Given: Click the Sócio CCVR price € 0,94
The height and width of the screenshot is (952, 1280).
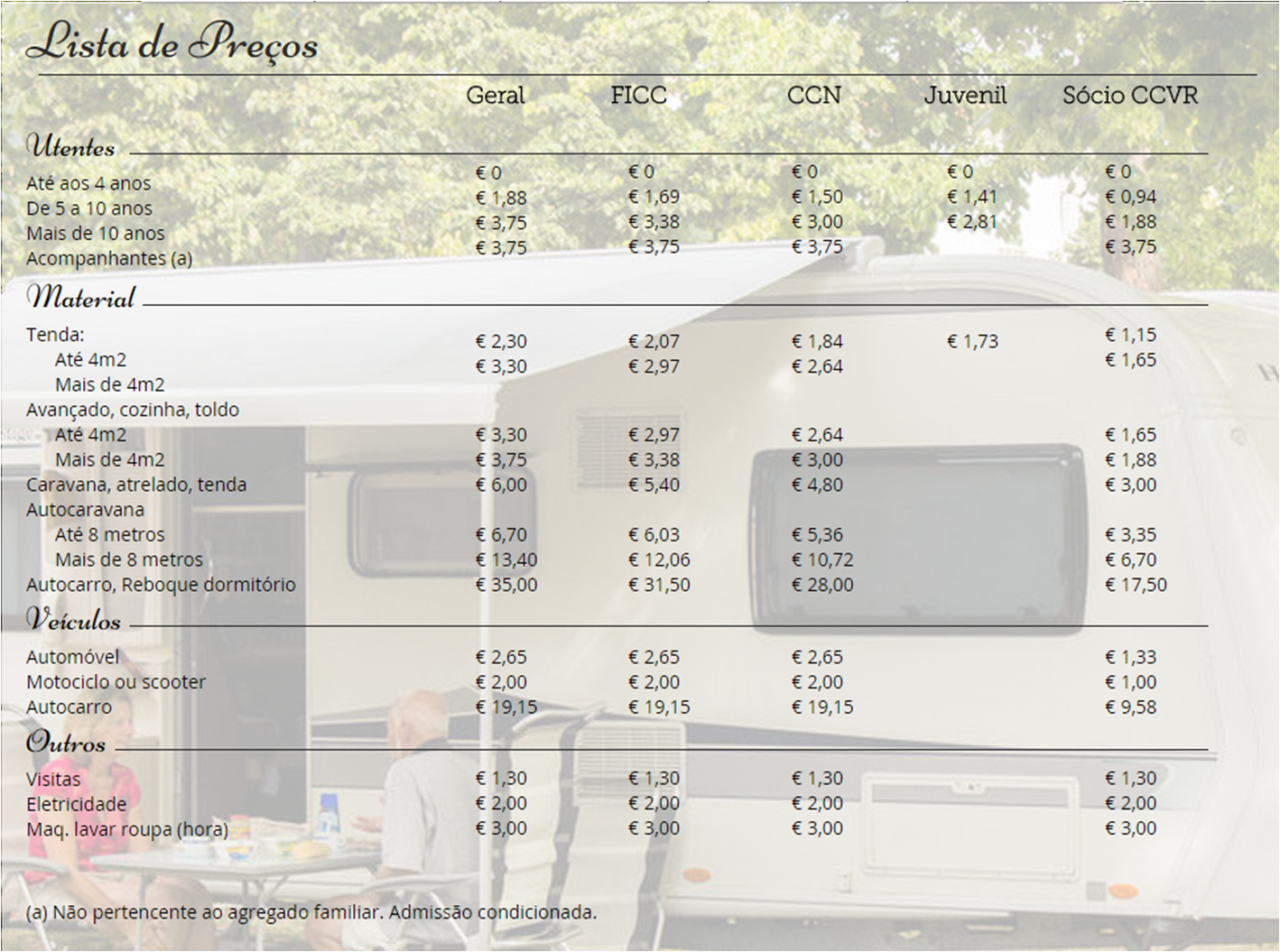Looking at the screenshot, I should (x=1130, y=197).
